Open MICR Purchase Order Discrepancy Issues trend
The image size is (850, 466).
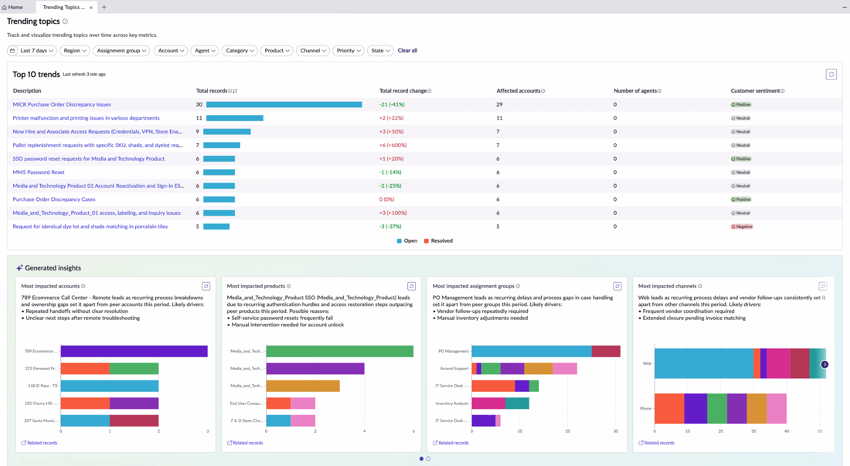62,105
